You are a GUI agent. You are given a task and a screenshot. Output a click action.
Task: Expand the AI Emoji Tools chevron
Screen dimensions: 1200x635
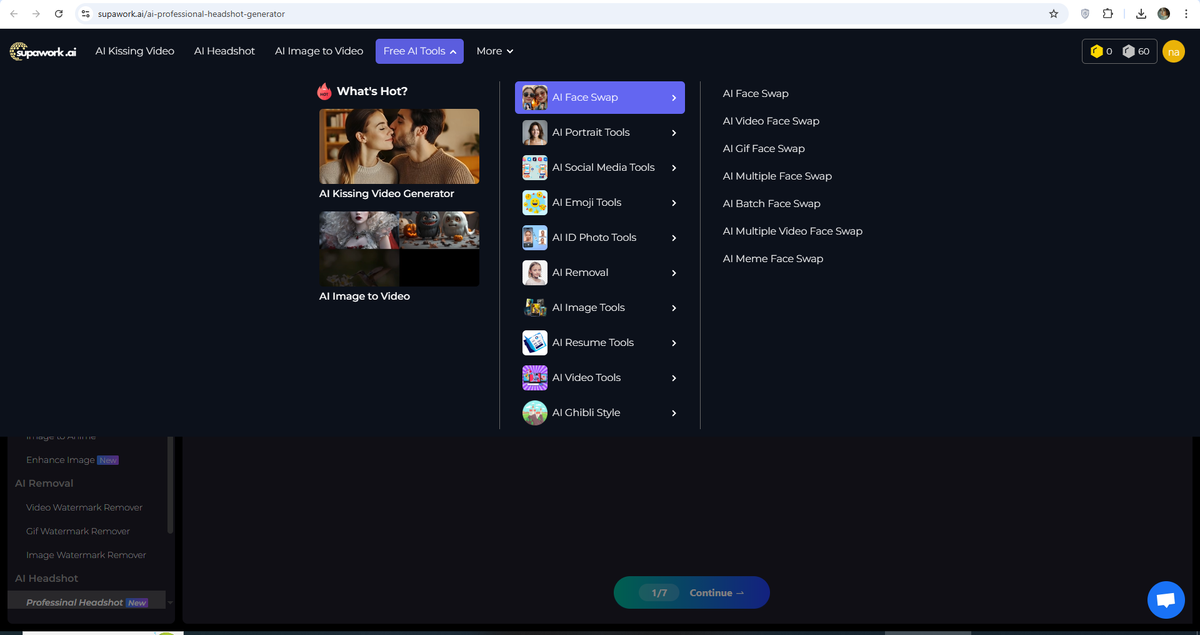click(x=674, y=203)
